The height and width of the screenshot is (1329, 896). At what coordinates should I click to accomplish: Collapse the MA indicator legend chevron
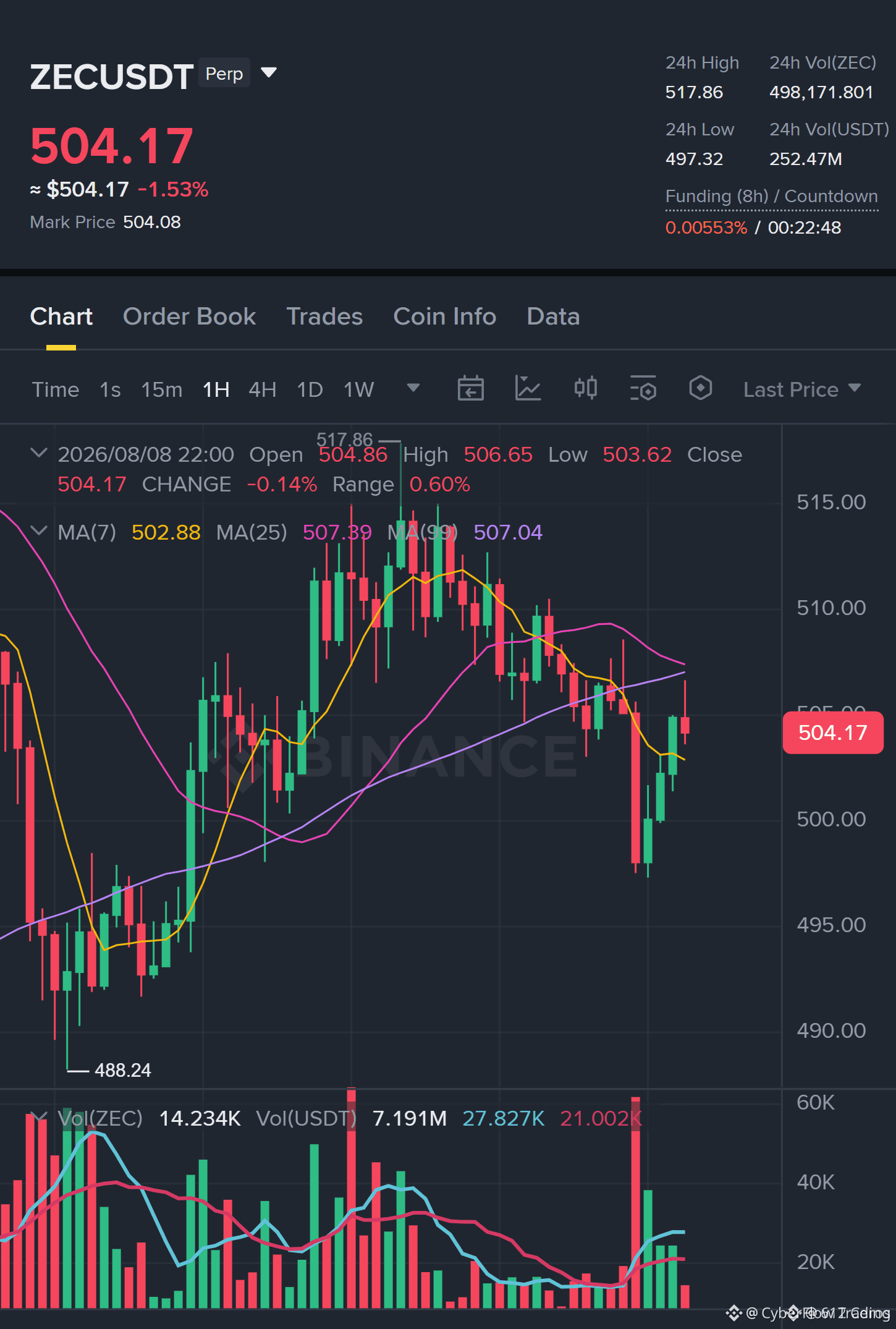pos(39,531)
